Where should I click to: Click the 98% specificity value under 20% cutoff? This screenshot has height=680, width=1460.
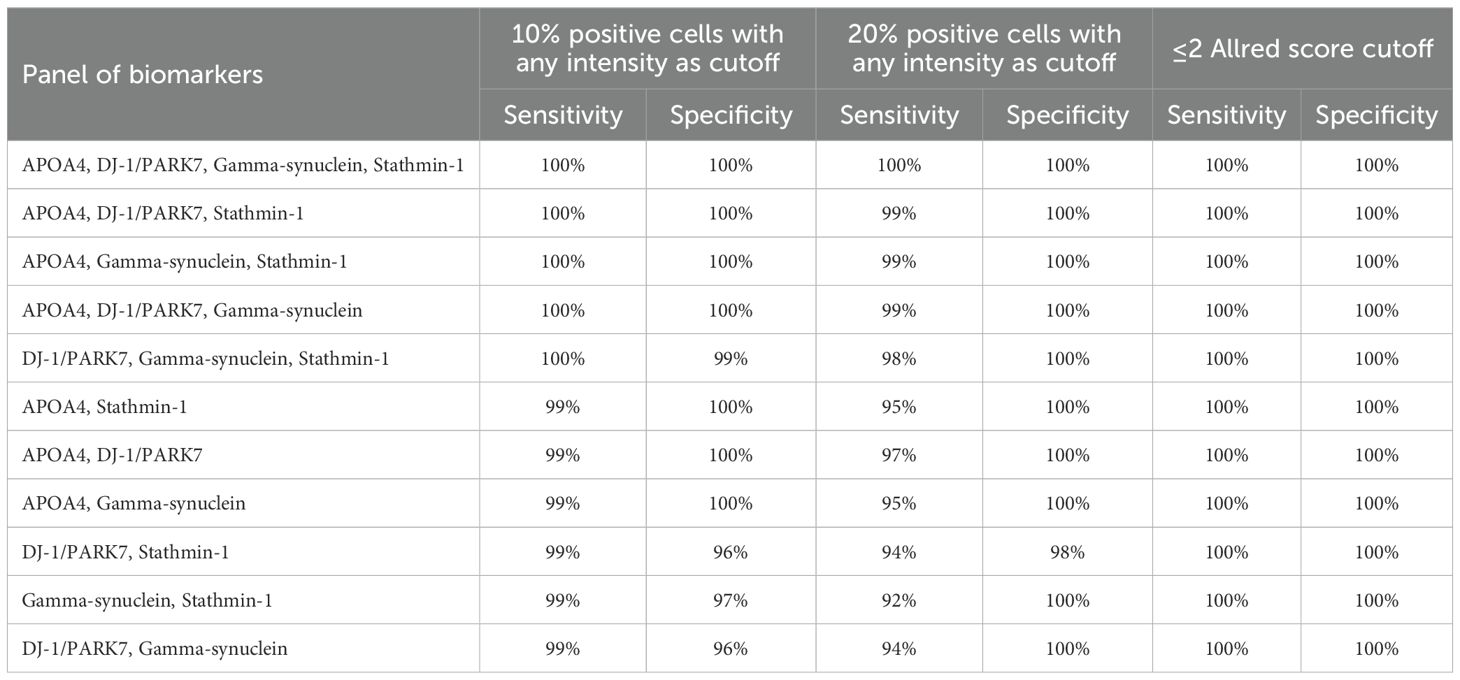click(x=1067, y=552)
